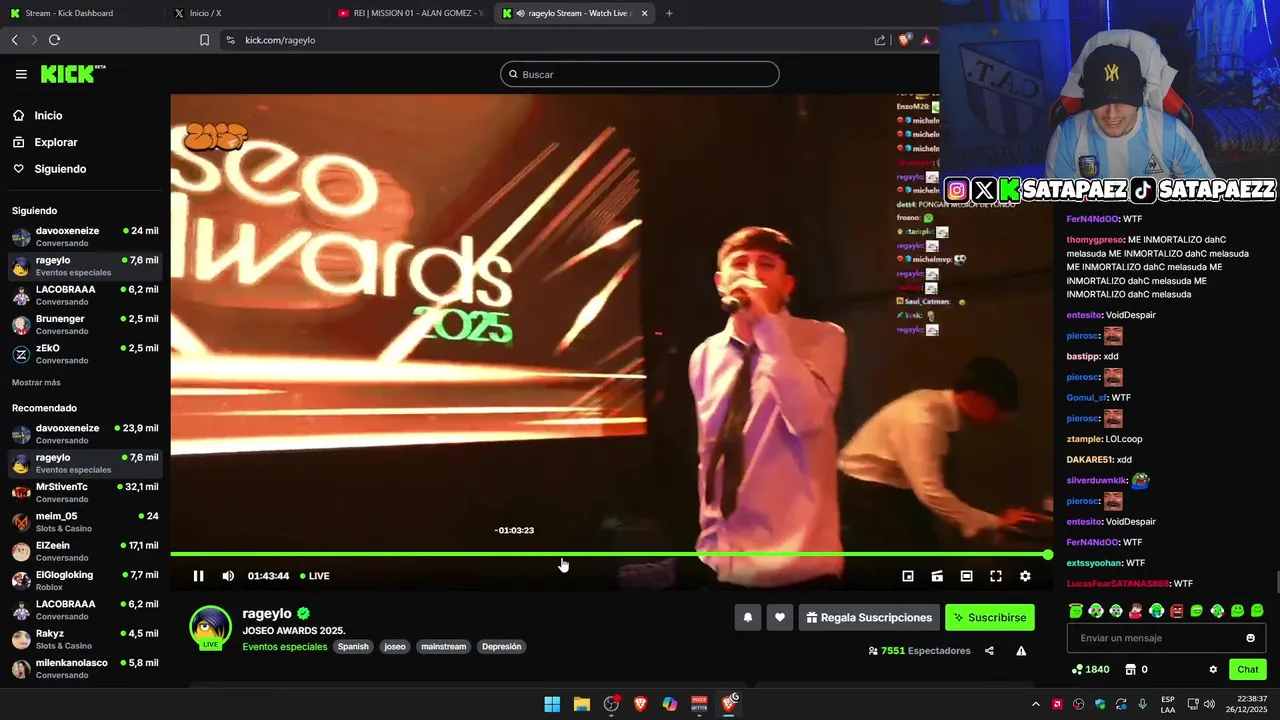Open the Kick hamburger sidebar menu
This screenshot has width=1280, height=720.
pos(21,74)
